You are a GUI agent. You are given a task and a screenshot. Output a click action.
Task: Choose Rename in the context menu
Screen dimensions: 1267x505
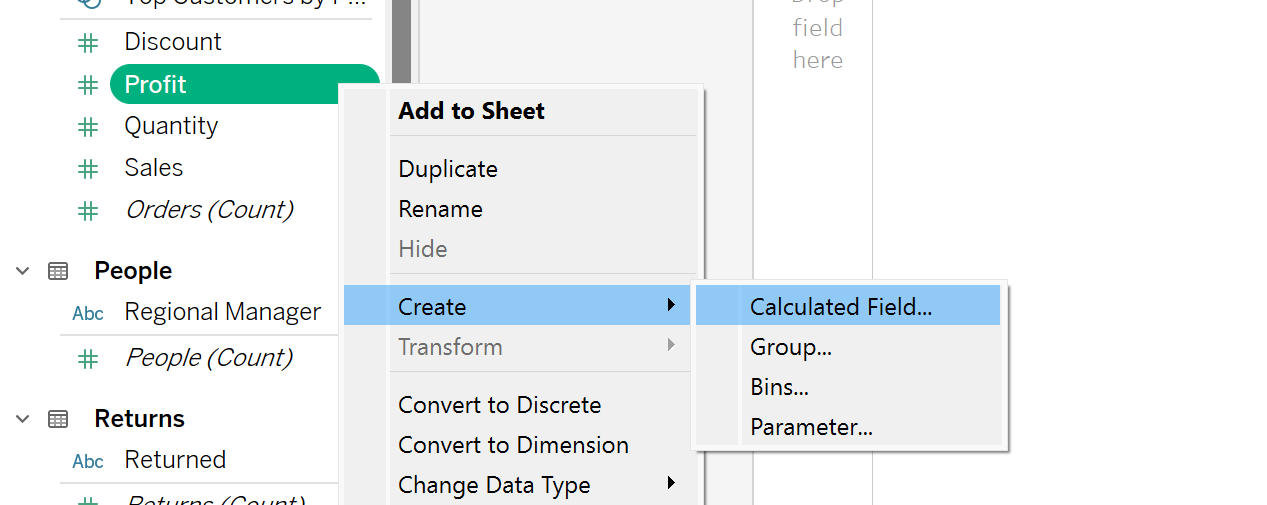click(440, 209)
